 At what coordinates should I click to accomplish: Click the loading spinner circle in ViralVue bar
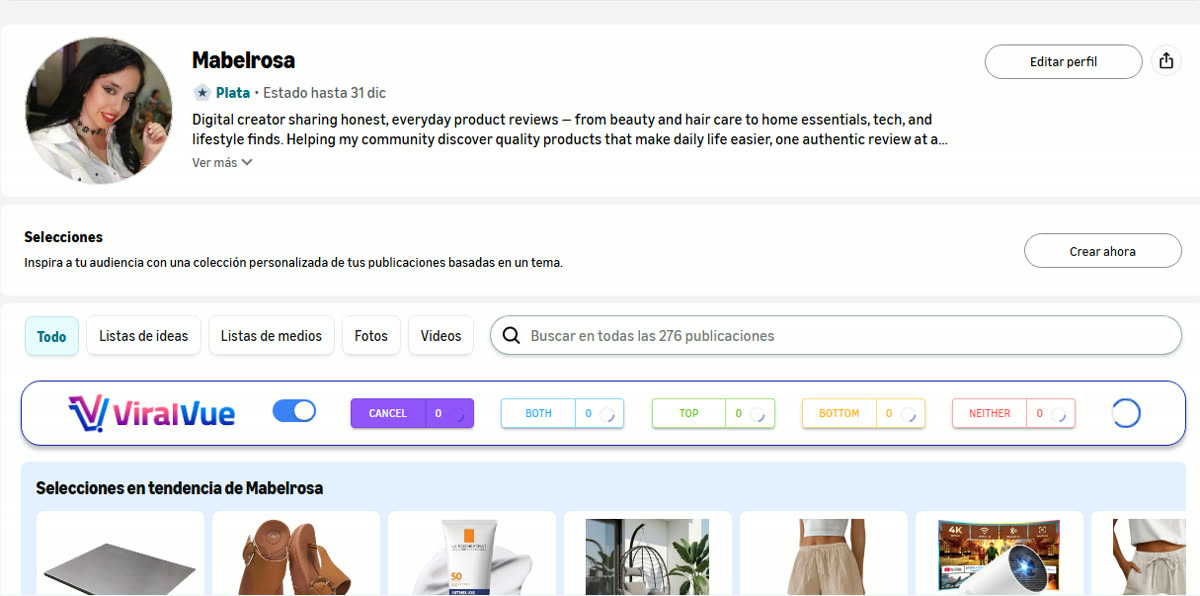1126,413
